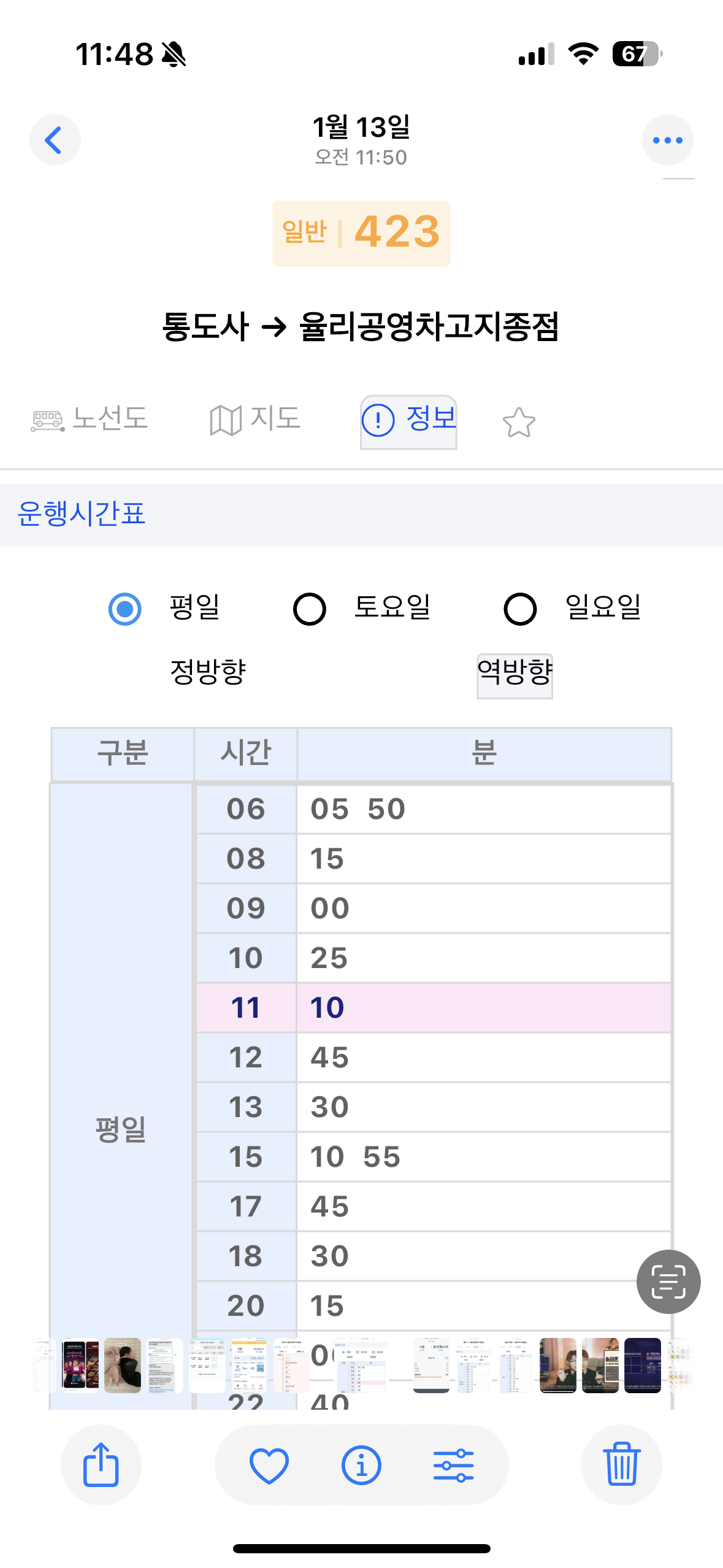Open the three-dot more options menu
This screenshot has height=1568, width=723.
667,140
